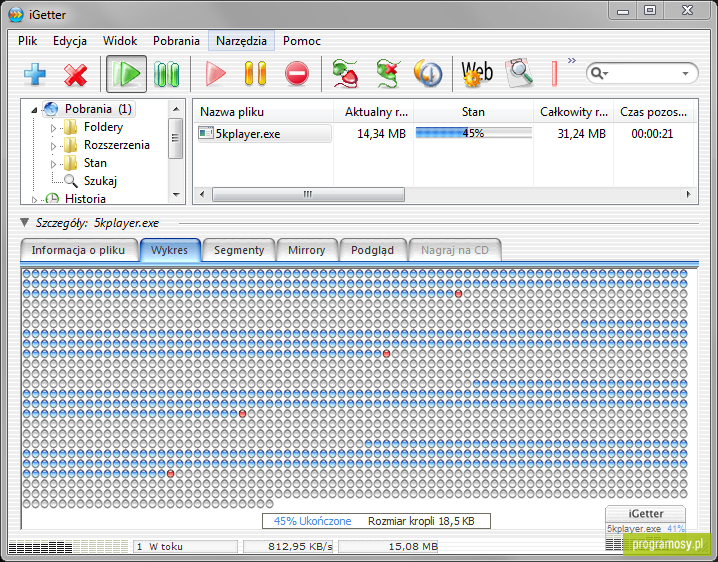
Task: Select the Rozszerzenia folder item
Action: [117, 145]
